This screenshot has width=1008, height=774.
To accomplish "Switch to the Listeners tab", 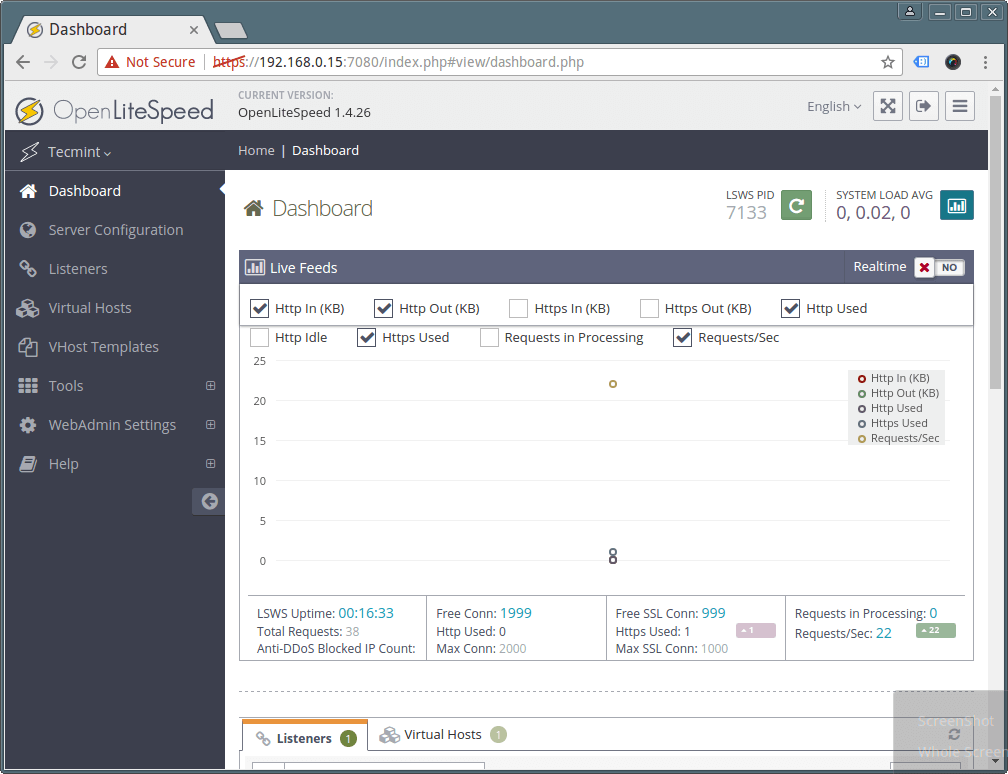I will tap(305, 737).
